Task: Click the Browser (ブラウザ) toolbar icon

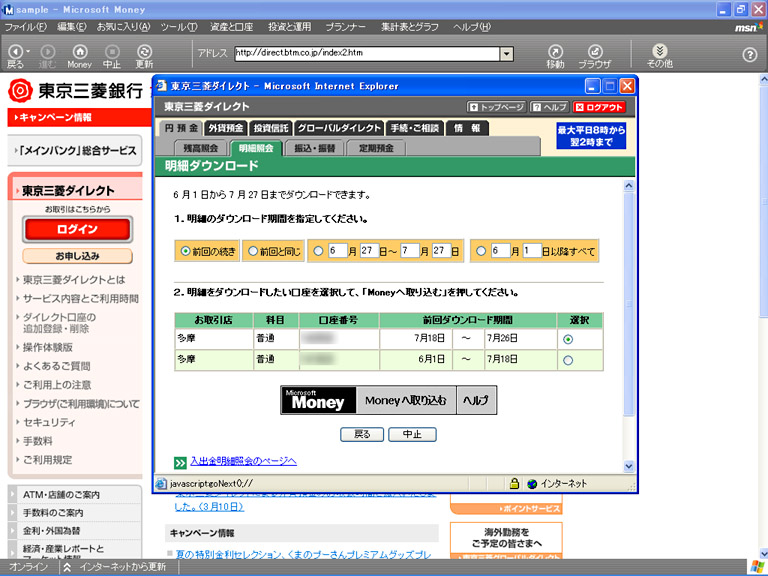Action: [595, 51]
